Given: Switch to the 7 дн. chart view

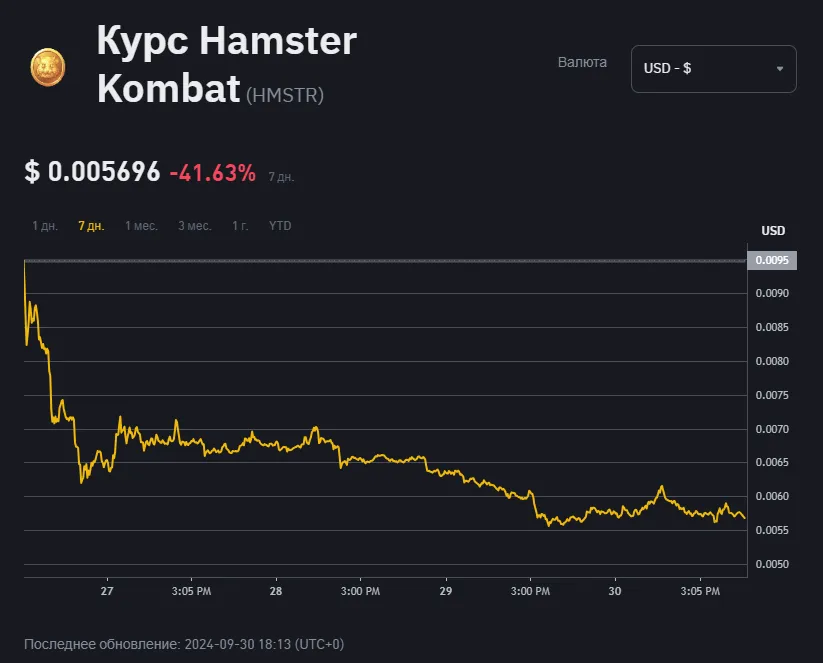Looking at the screenshot, I should [x=92, y=226].
